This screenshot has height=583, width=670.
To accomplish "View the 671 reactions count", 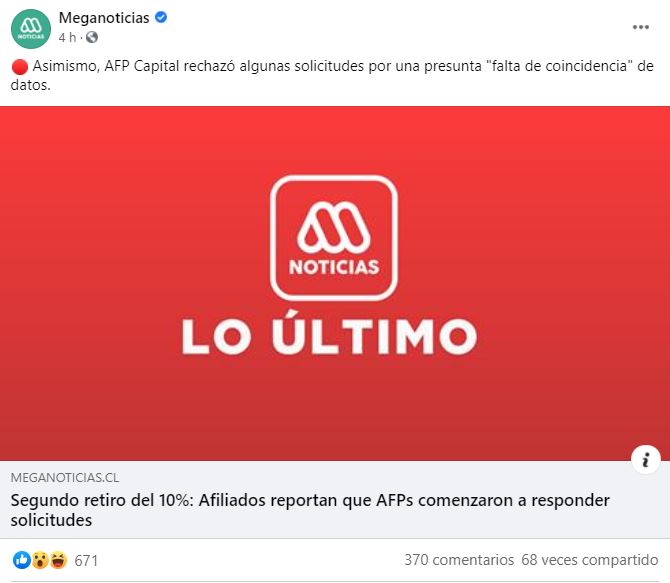I will point(86,560).
